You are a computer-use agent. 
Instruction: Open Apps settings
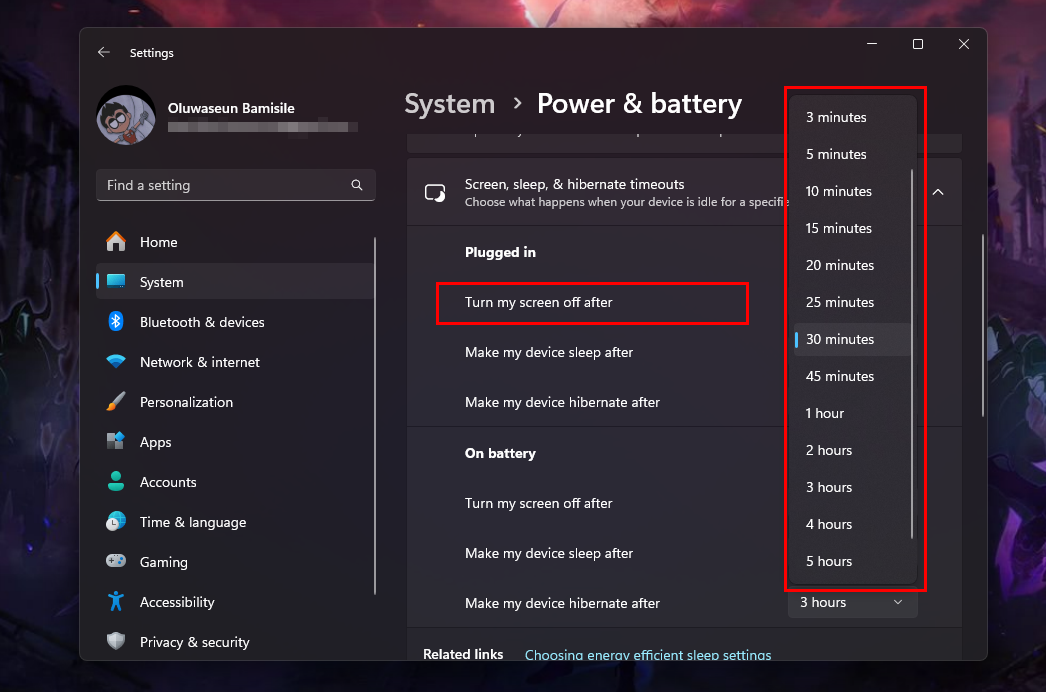(x=156, y=442)
